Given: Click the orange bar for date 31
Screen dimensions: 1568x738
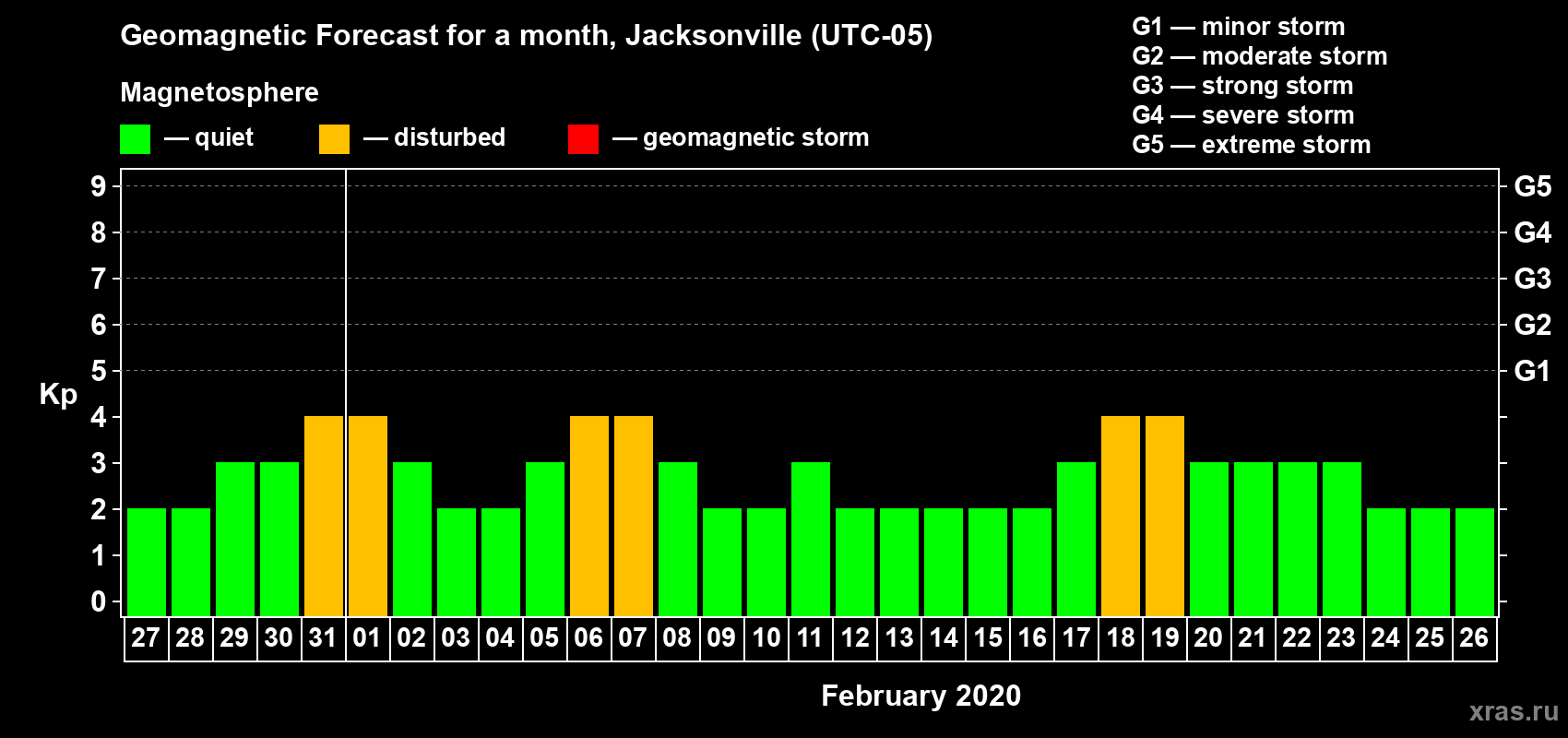Looking at the screenshot, I should 324,516.
